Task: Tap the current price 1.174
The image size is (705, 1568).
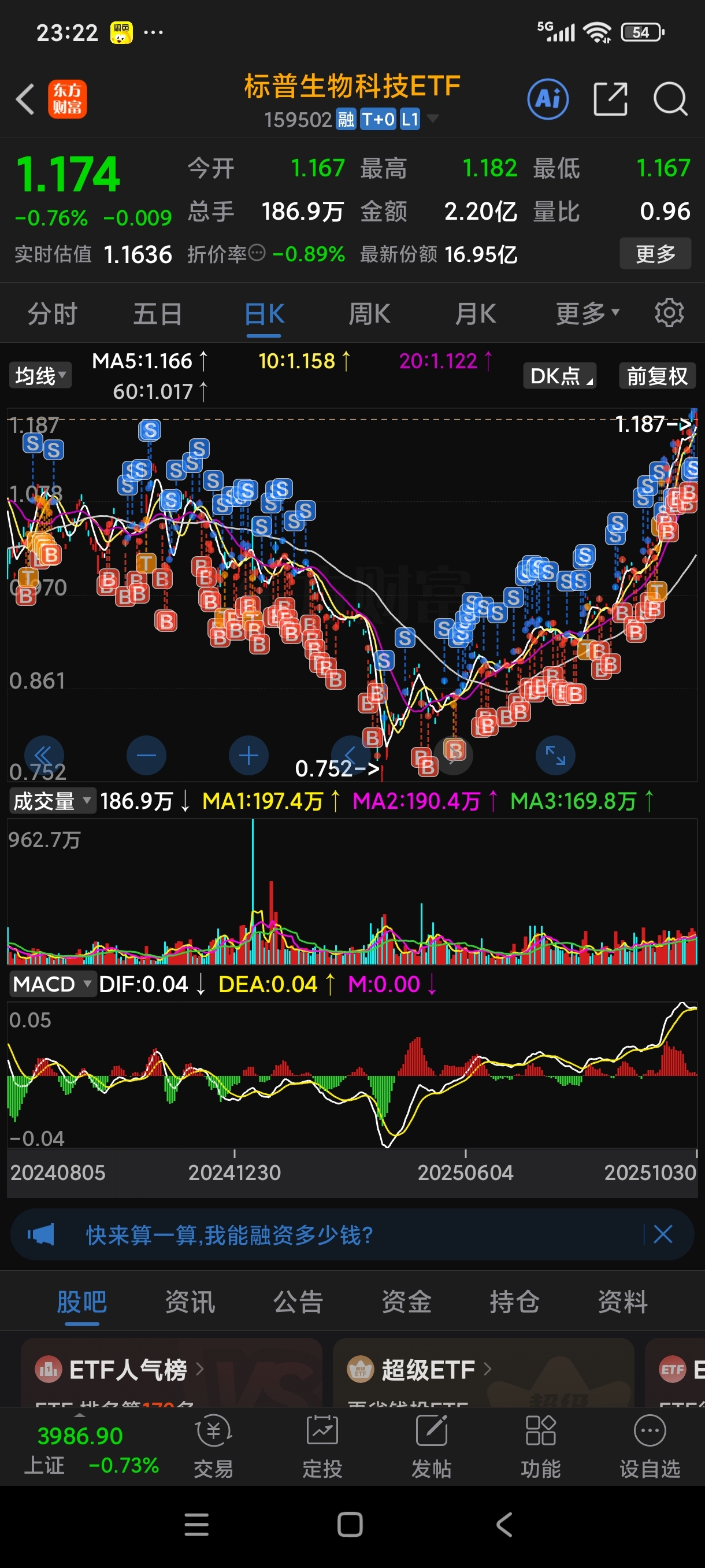Action: click(68, 174)
